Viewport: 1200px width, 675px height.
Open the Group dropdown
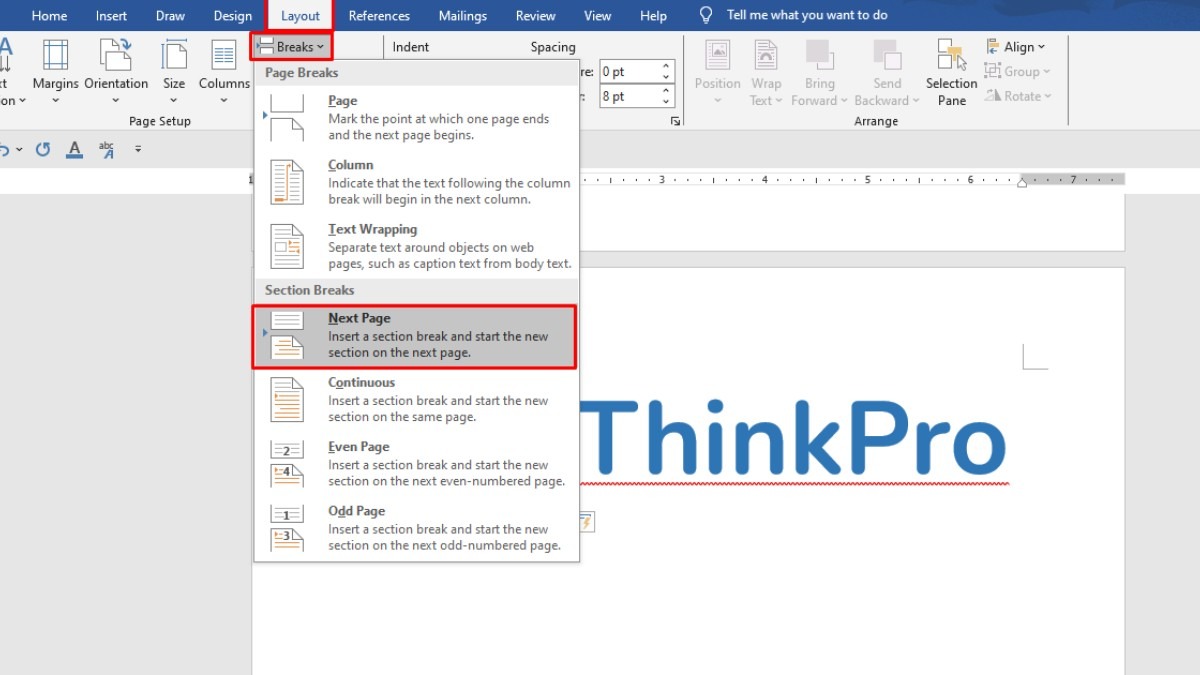point(1017,72)
